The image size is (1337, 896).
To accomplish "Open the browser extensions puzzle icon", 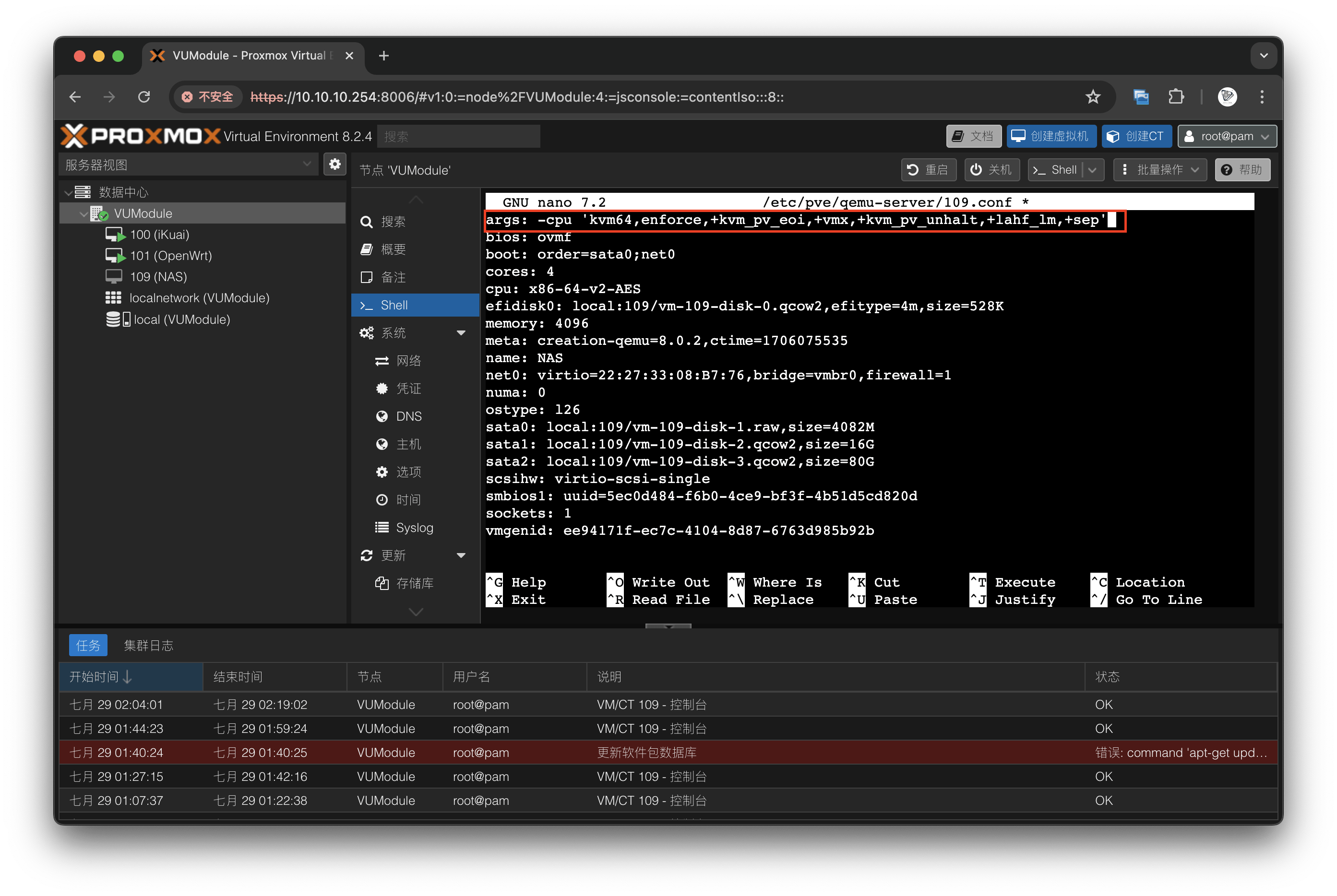I will pos(1176,97).
